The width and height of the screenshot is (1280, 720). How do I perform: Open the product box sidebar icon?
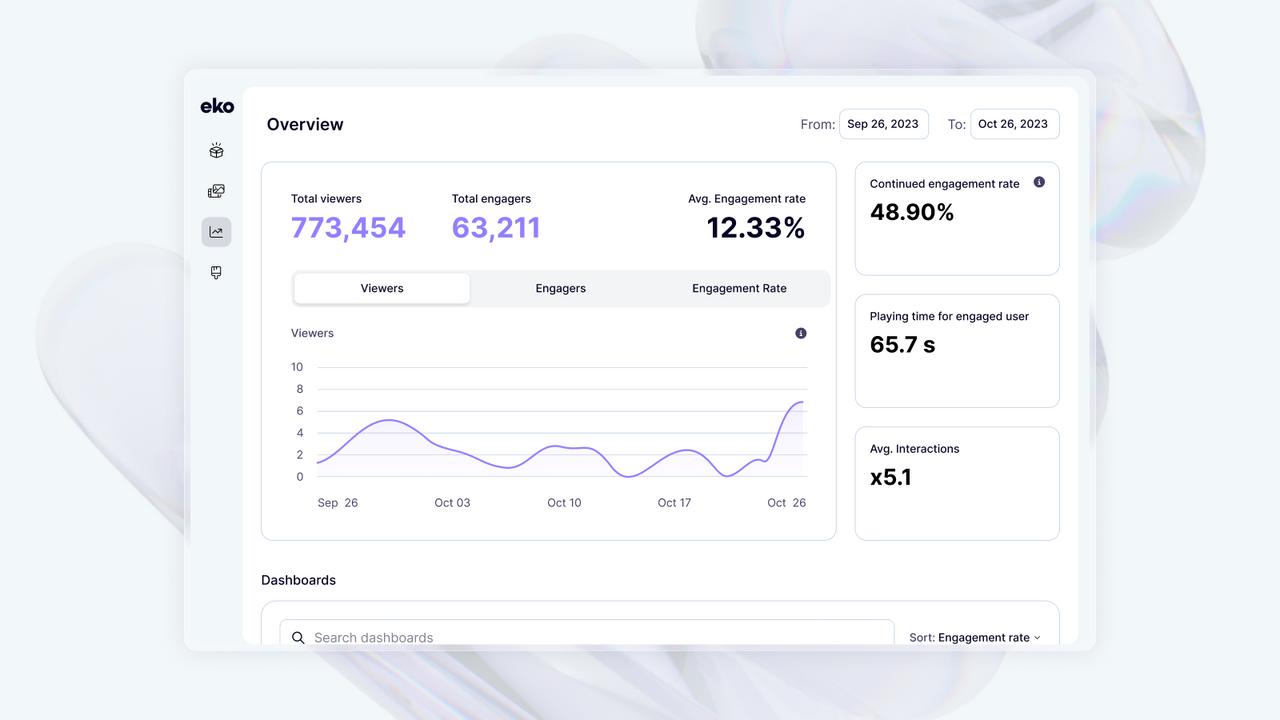[216, 151]
